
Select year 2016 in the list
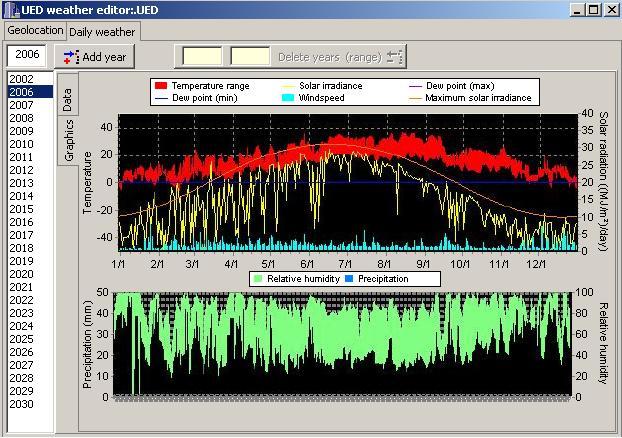(x=30, y=222)
